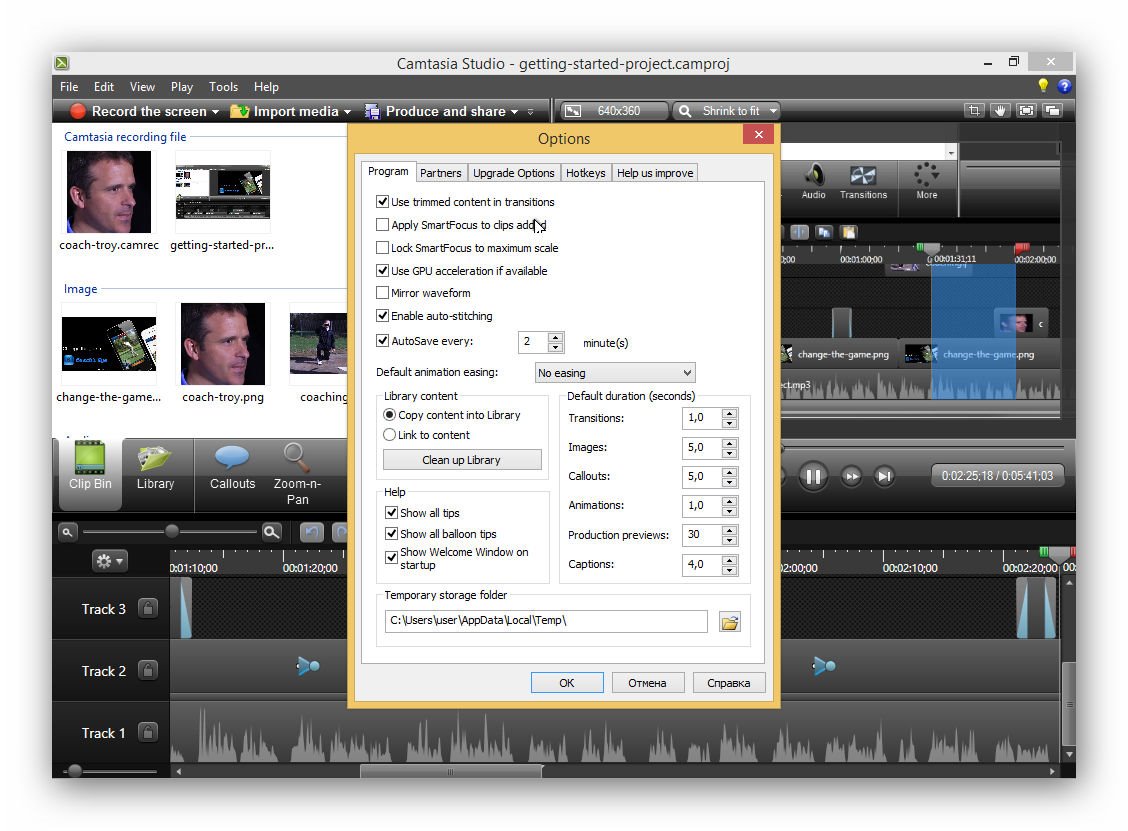Screen dimensions: 1128x831
Task: Open the Play menu
Action: coord(181,86)
